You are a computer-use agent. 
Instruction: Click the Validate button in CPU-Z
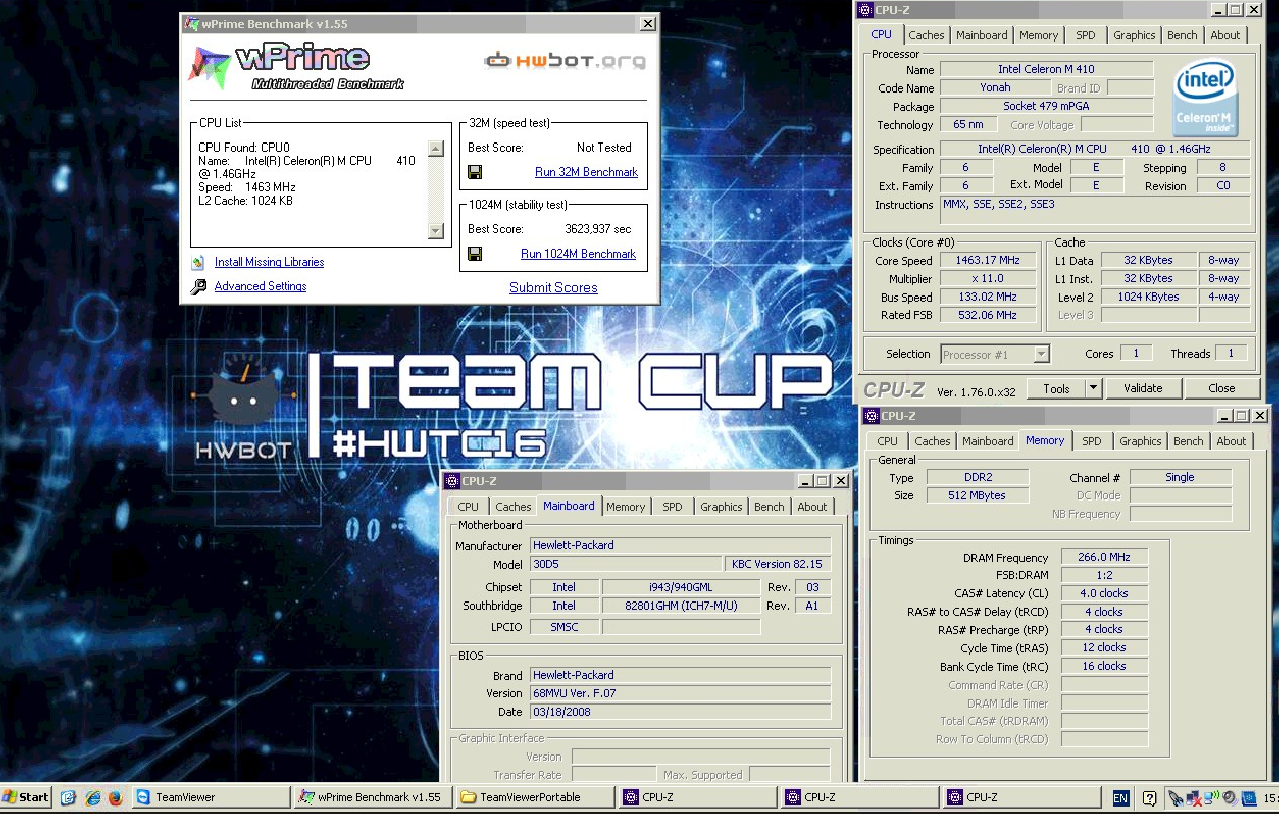[1143, 388]
